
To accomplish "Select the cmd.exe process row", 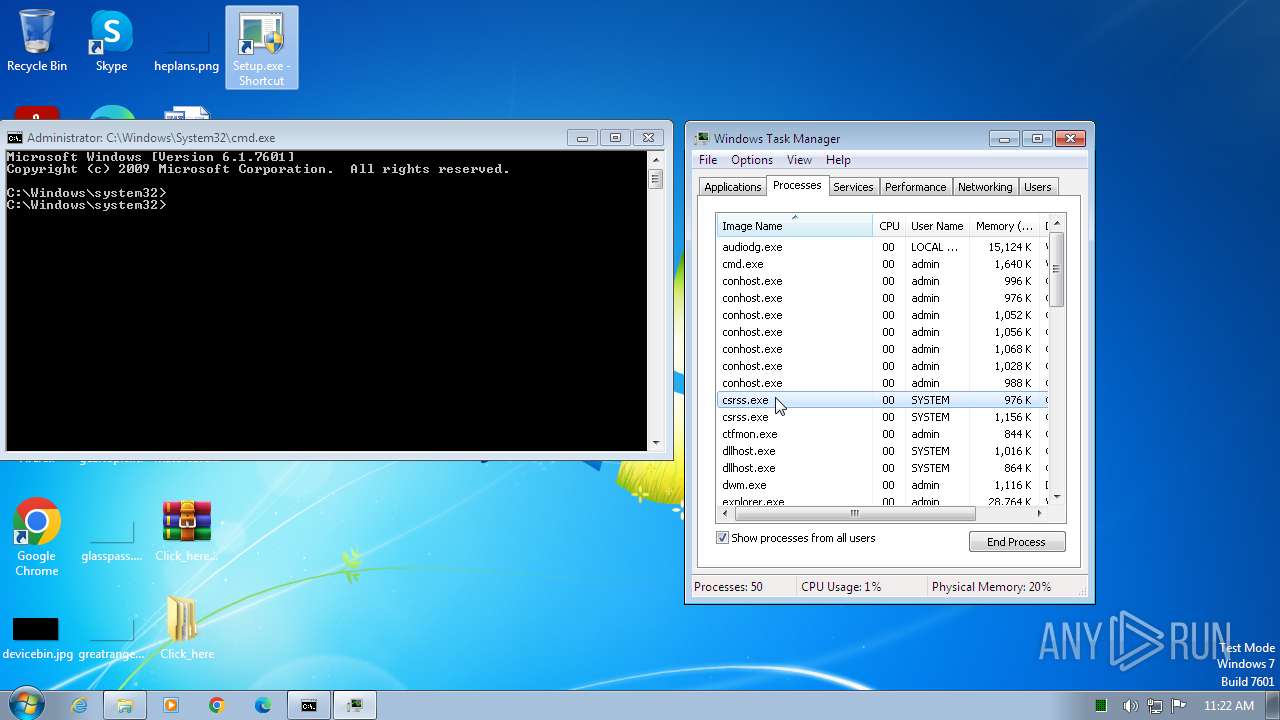I will coord(882,264).
